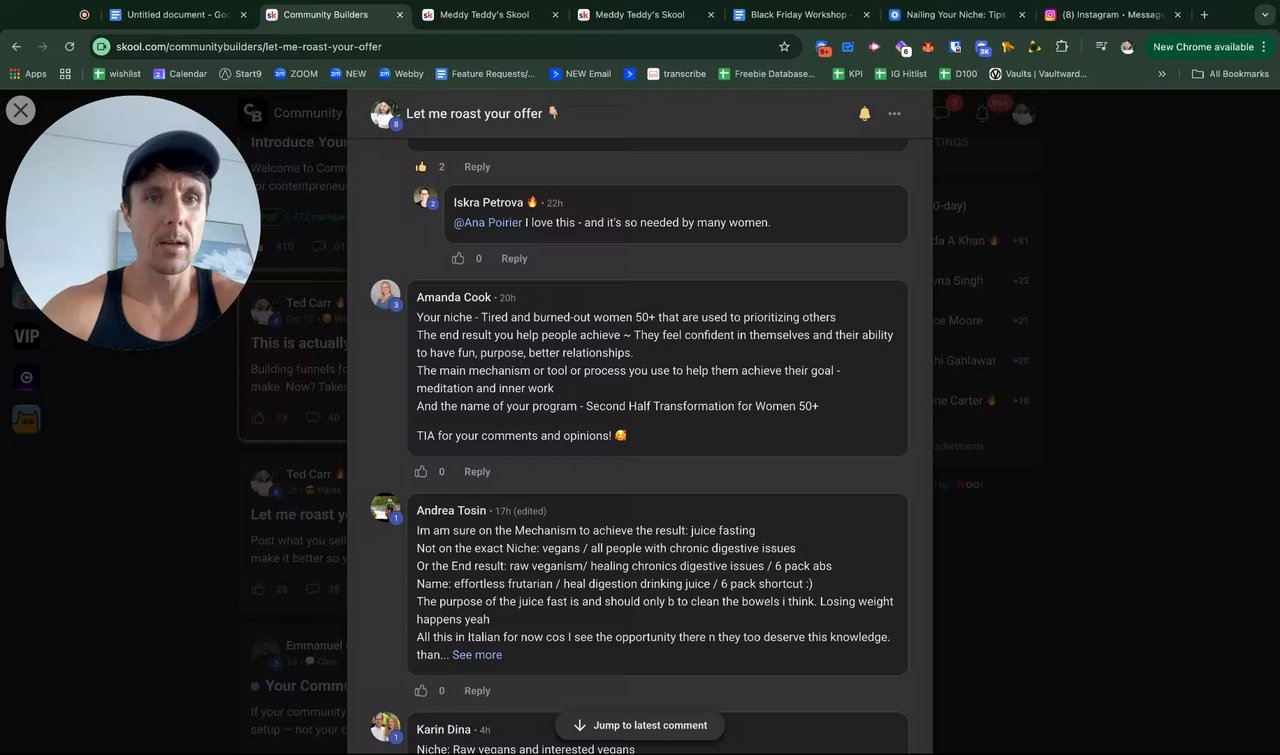Click Karin Dina's name
The width and height of the screenshot is (1280, 755).
pyautogui.click(x=444, y=729)
